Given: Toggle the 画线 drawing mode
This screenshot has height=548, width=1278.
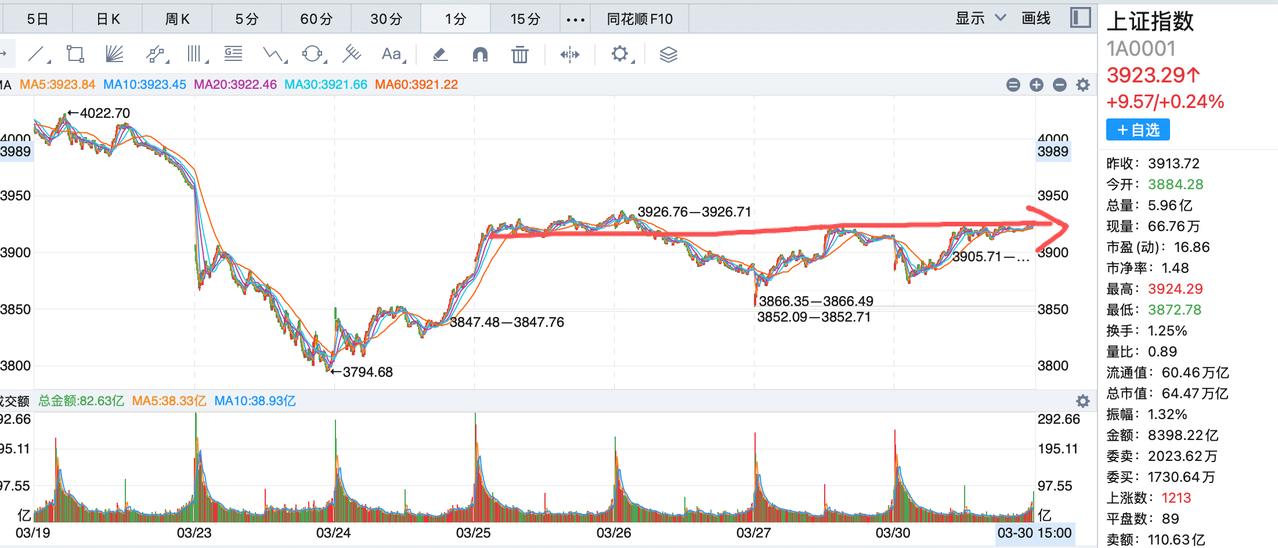Looking at the screenshot, I should tap(1036, 19).
